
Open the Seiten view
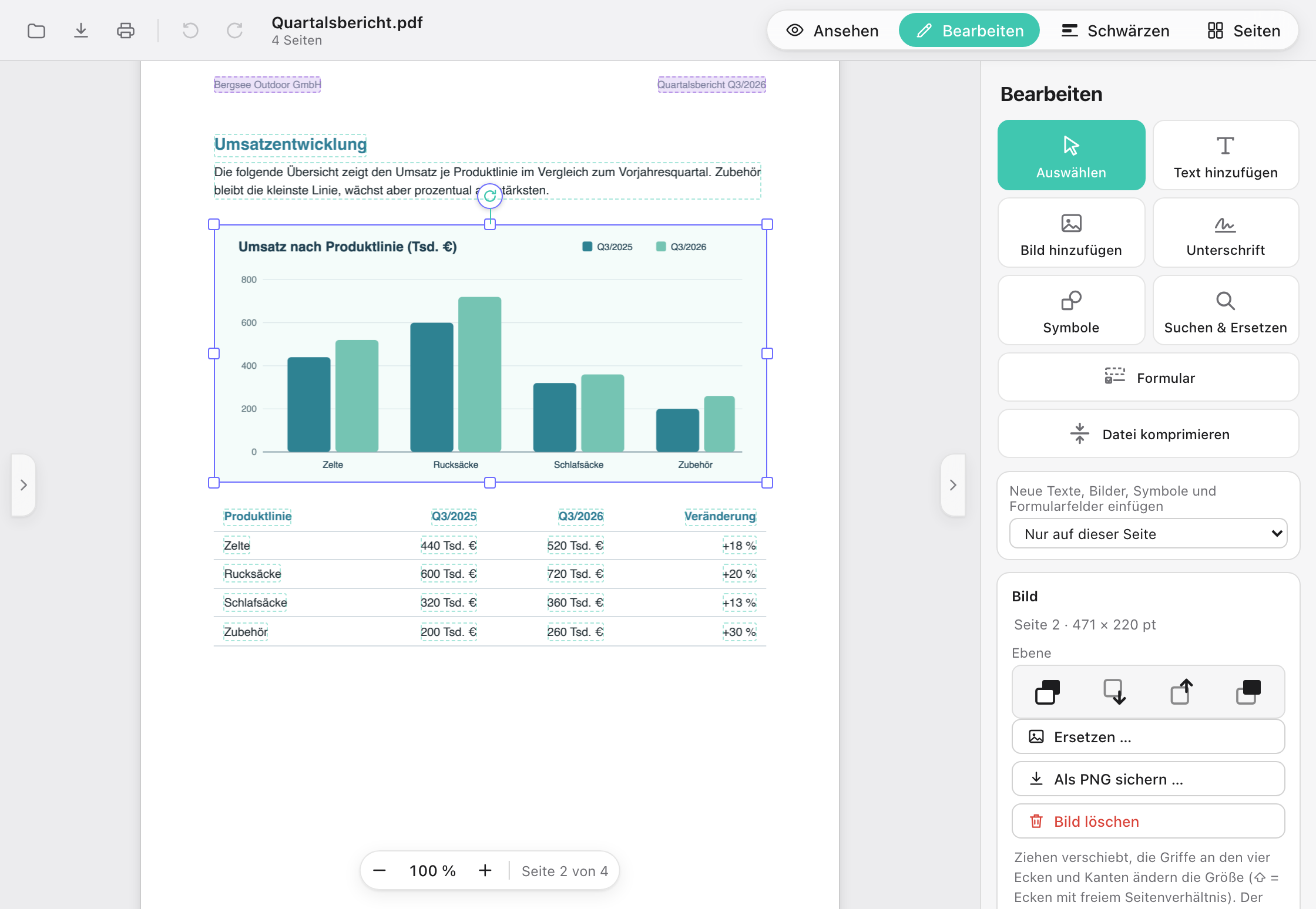(x=1244, y=31)
